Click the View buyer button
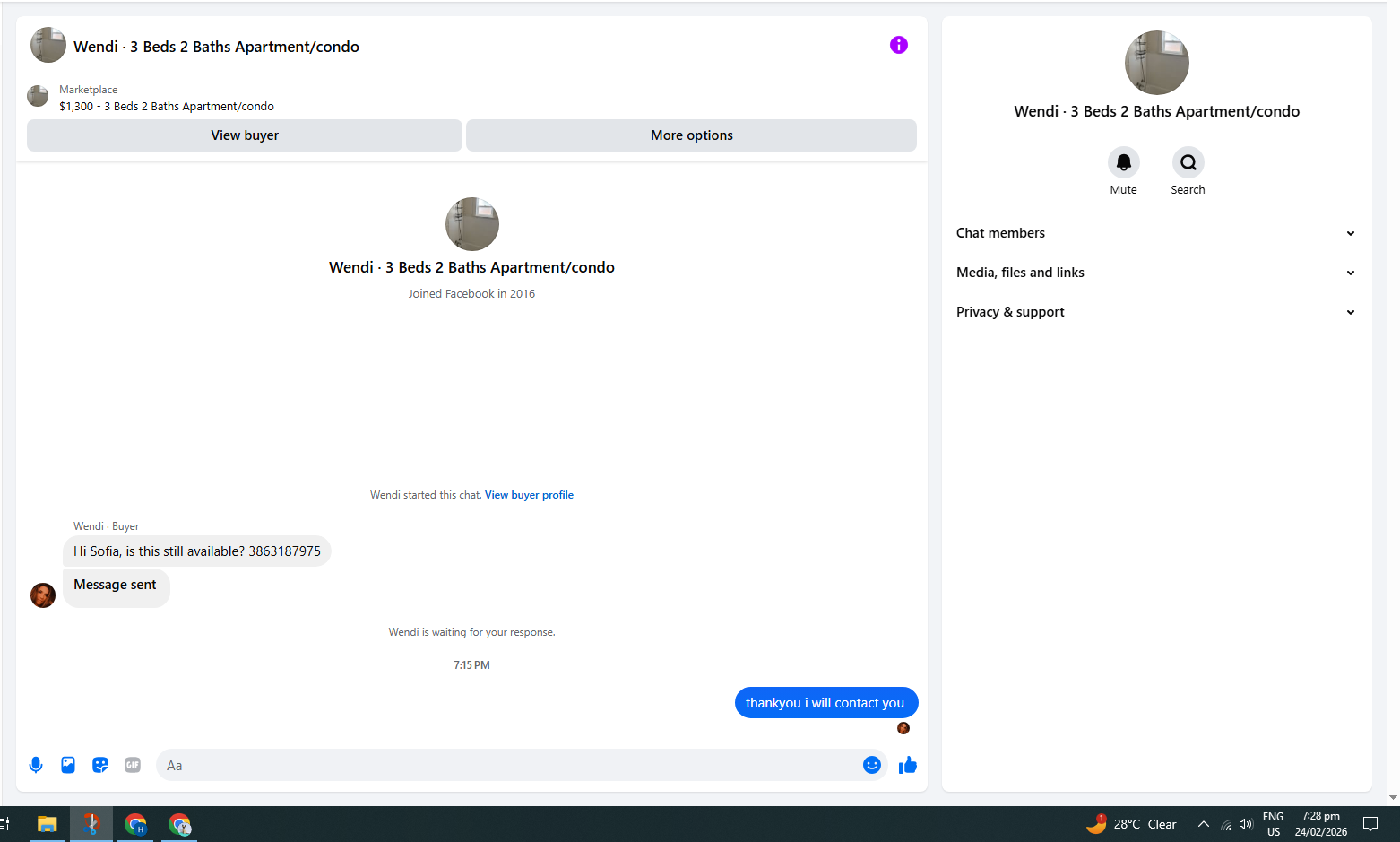 point(245,135)
